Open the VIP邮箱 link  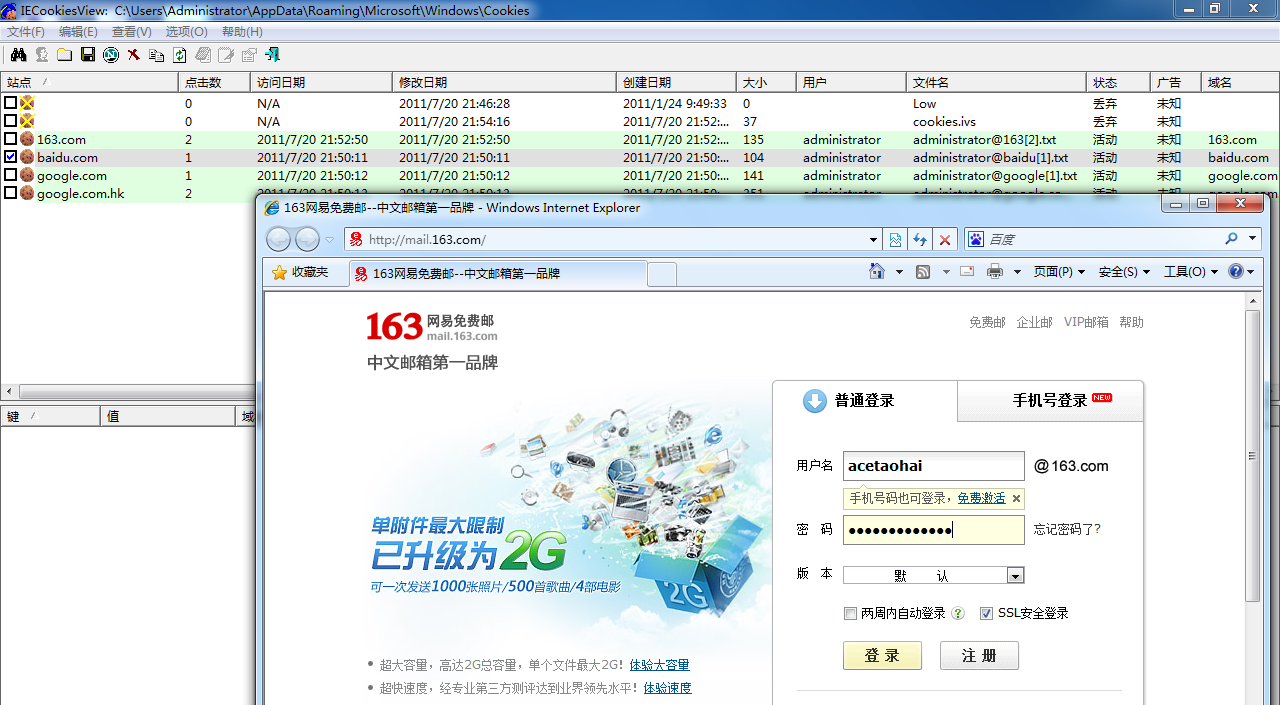tap(1086, 322)
